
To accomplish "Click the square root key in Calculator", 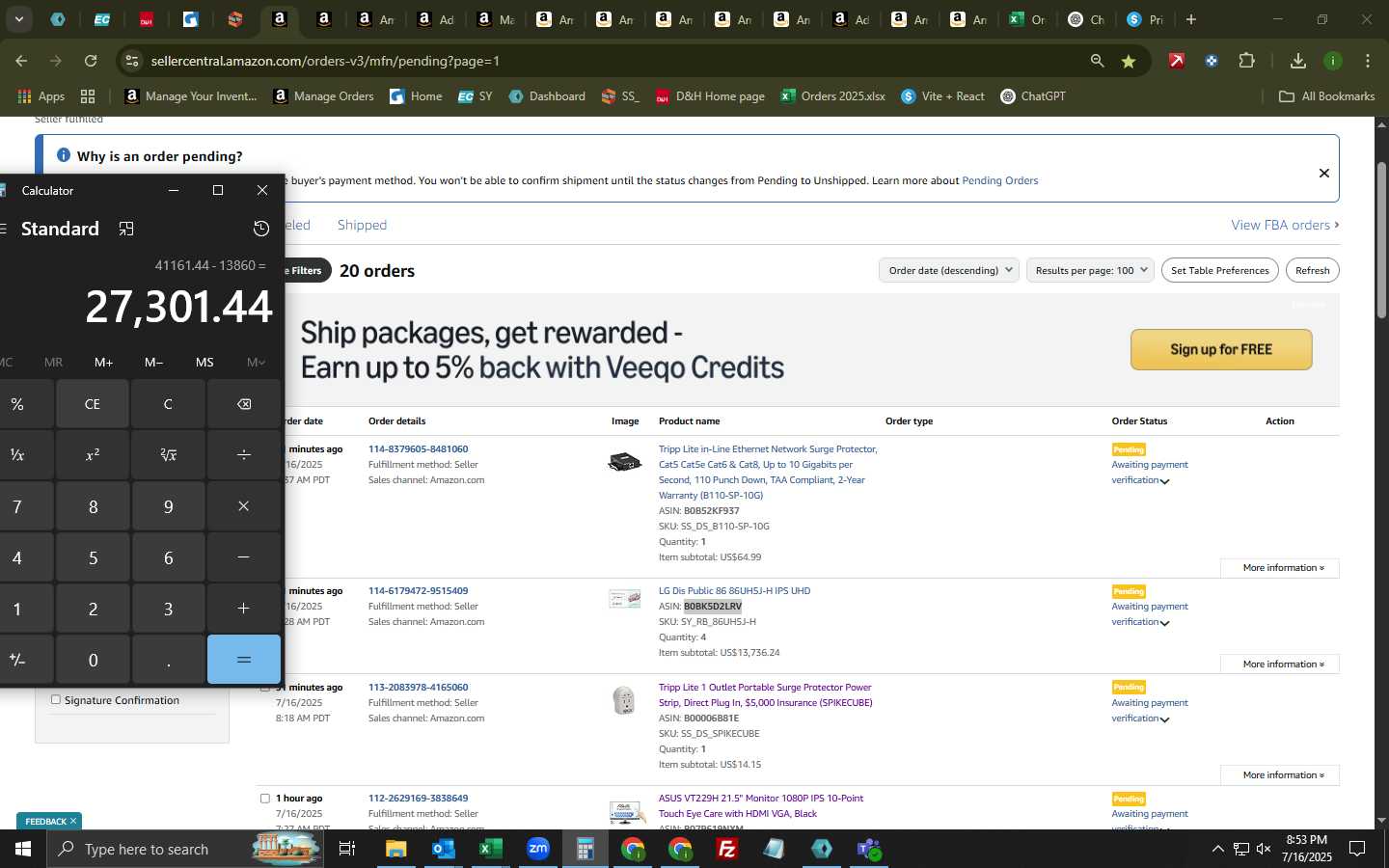I will (x=168, y=455).
